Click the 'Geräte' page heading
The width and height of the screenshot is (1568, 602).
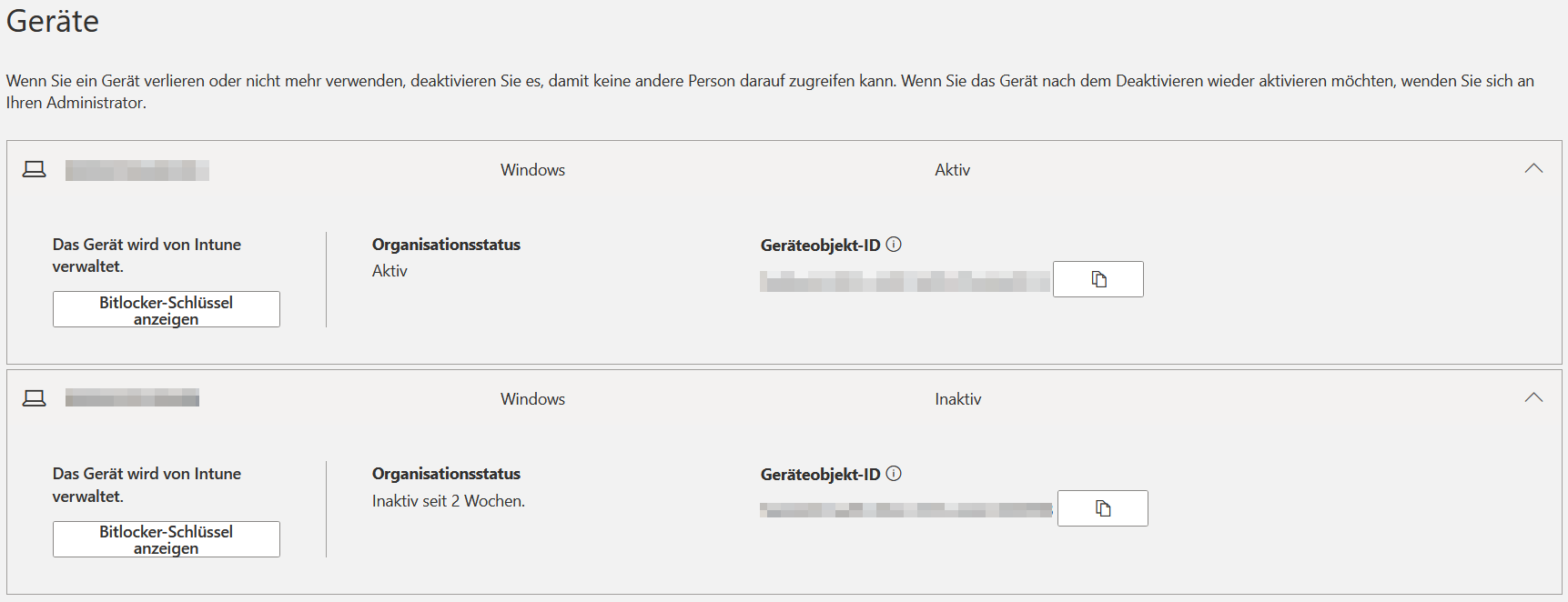point(53,21)
